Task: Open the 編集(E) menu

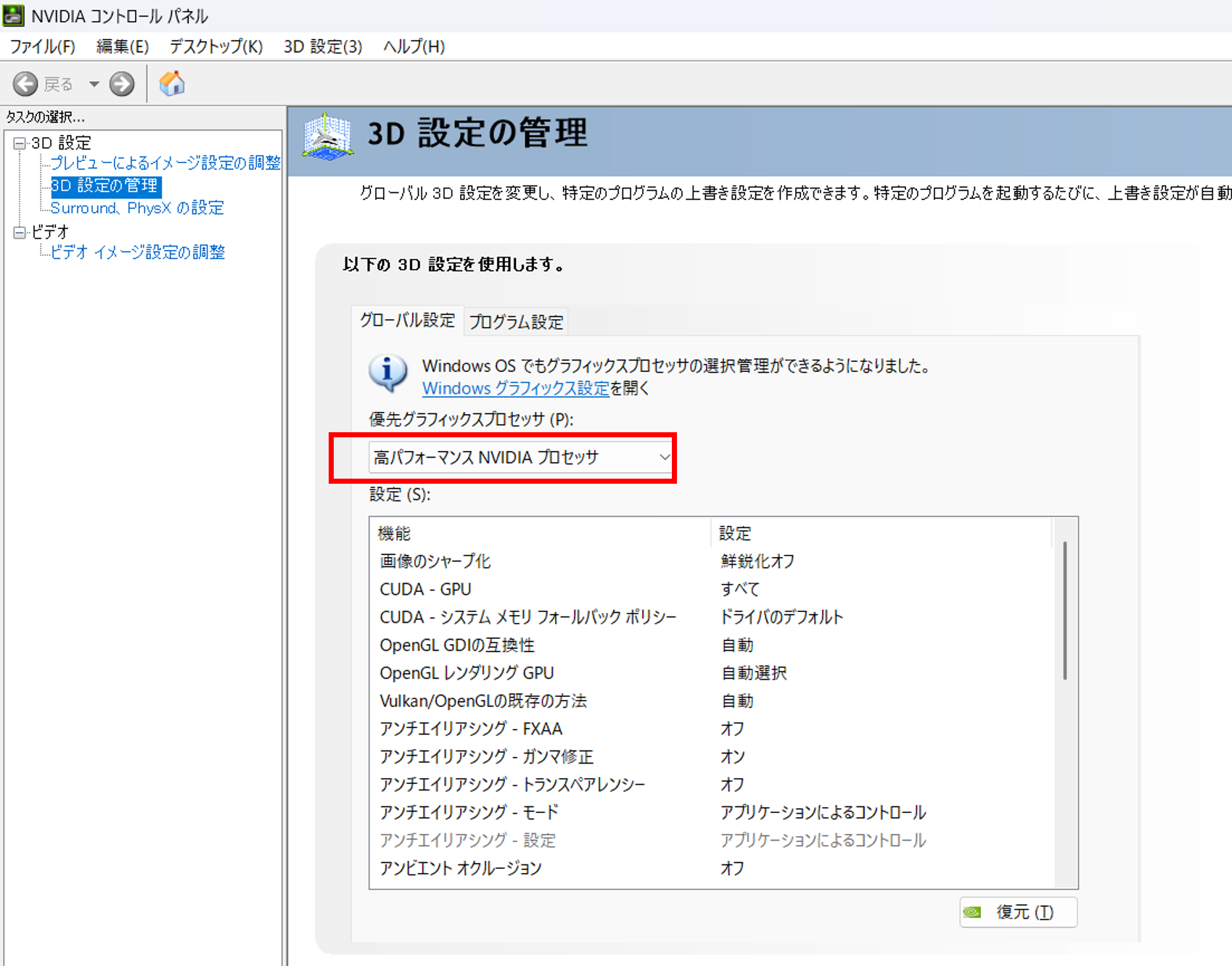Action: pos(123,46)
